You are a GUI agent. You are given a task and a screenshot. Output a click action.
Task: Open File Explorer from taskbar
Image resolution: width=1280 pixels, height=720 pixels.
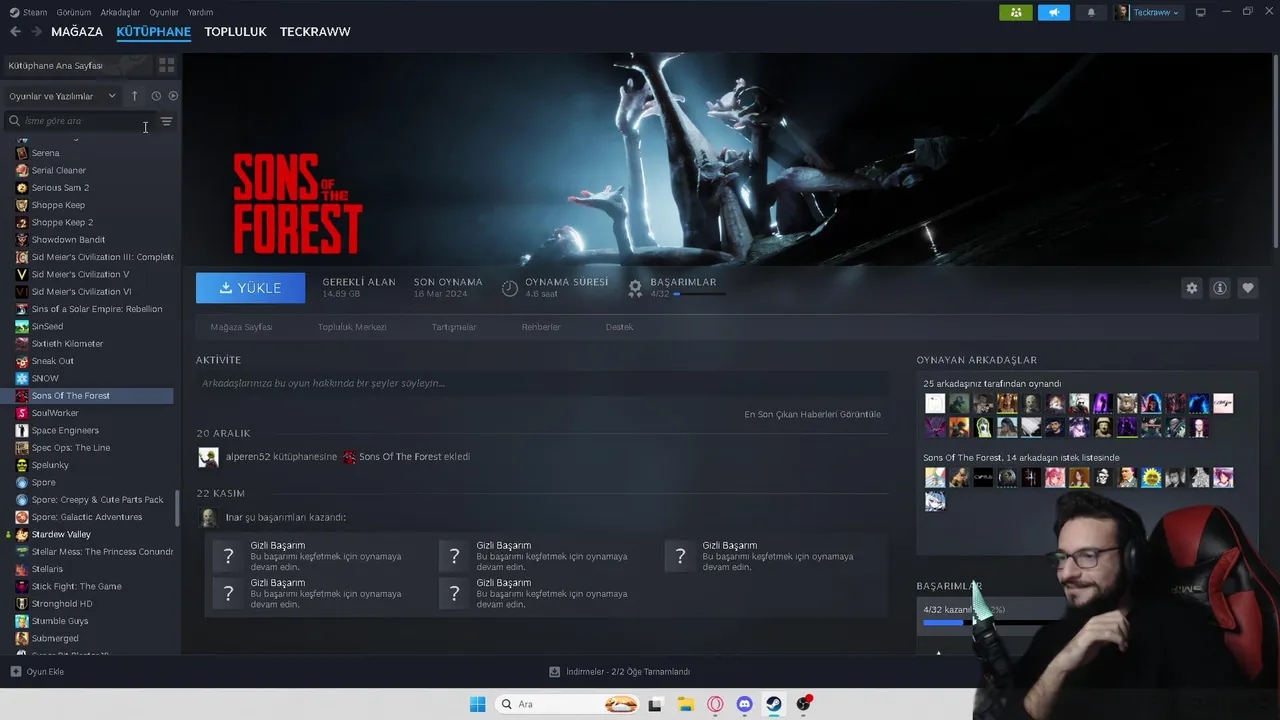coord(685,704)
